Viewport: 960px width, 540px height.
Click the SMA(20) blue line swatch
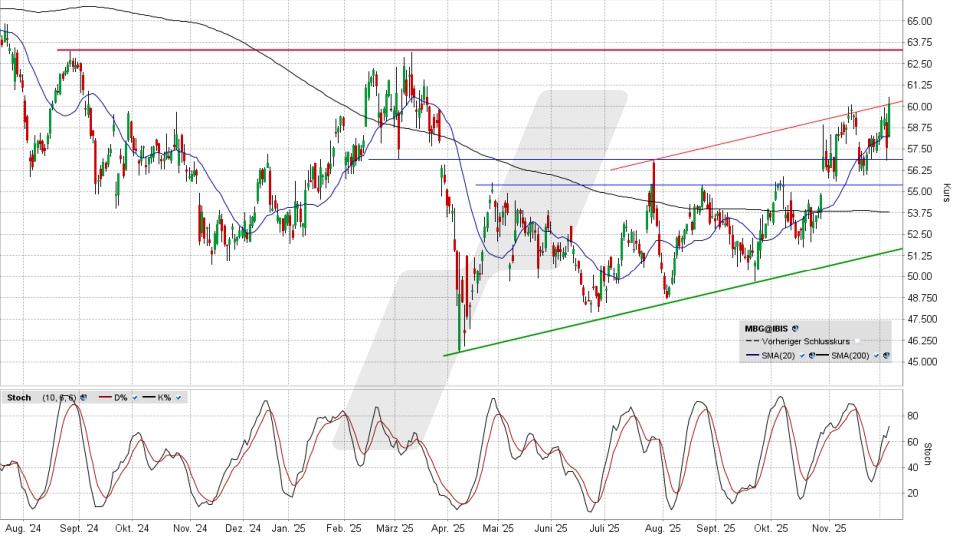pyautogui.click(x=751, y=355)
